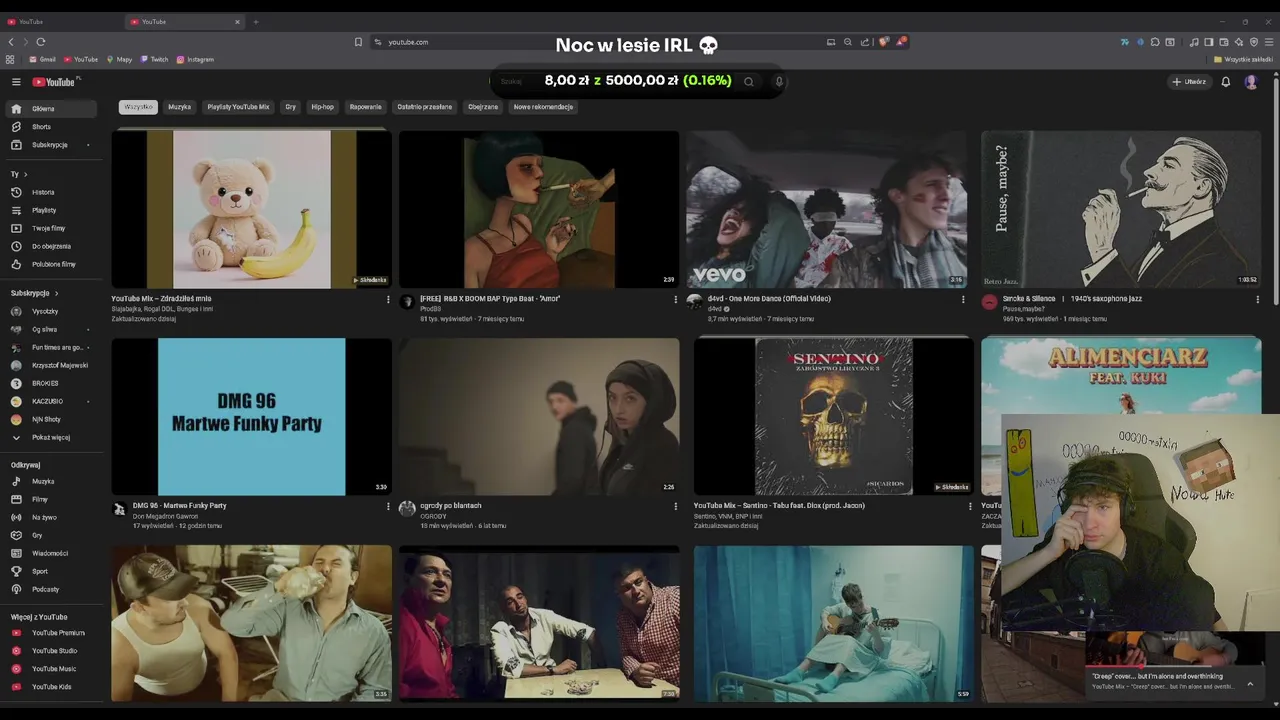Image resolution: width=1280 pixels, height=720 pixels.
Task: Open YouTube Premium link
Action: point(52,633)
